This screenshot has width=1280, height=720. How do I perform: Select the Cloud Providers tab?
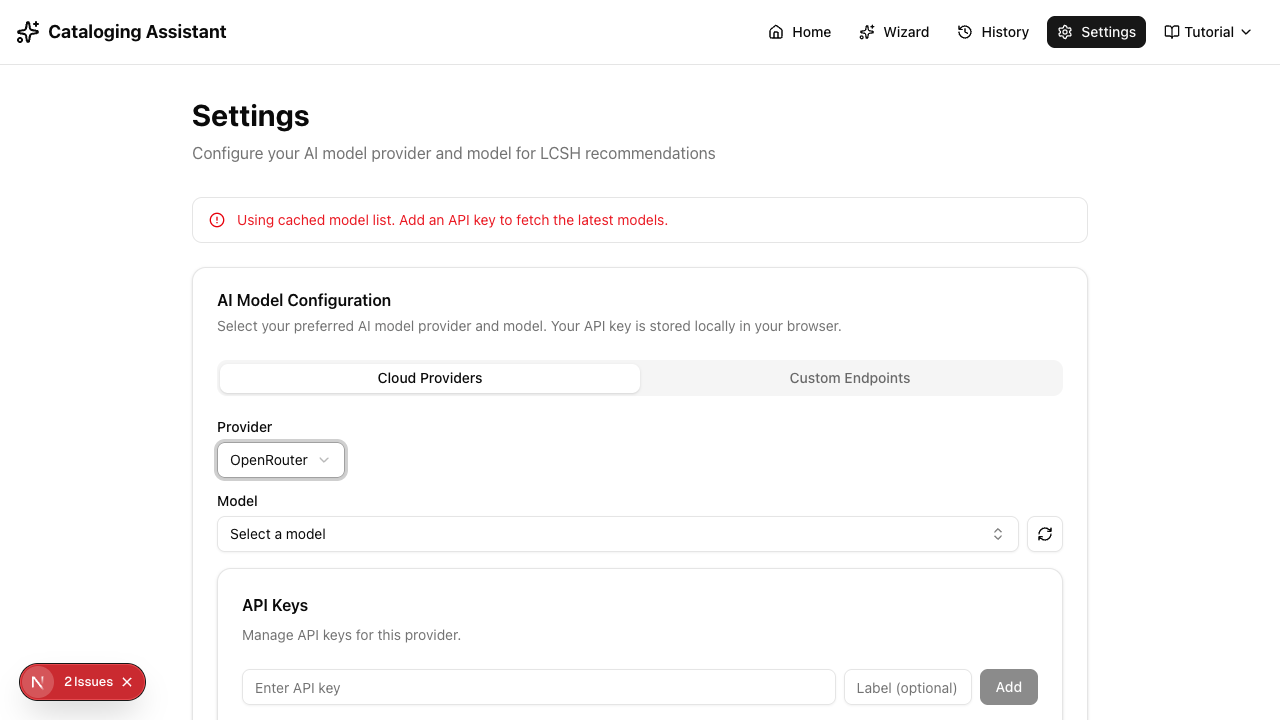point(429,377)
